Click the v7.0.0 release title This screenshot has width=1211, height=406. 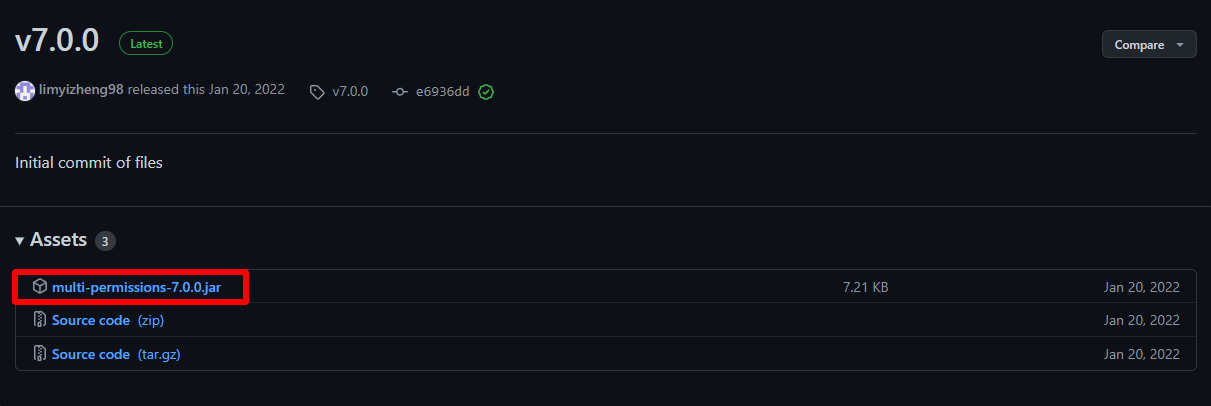coord(57,41)
